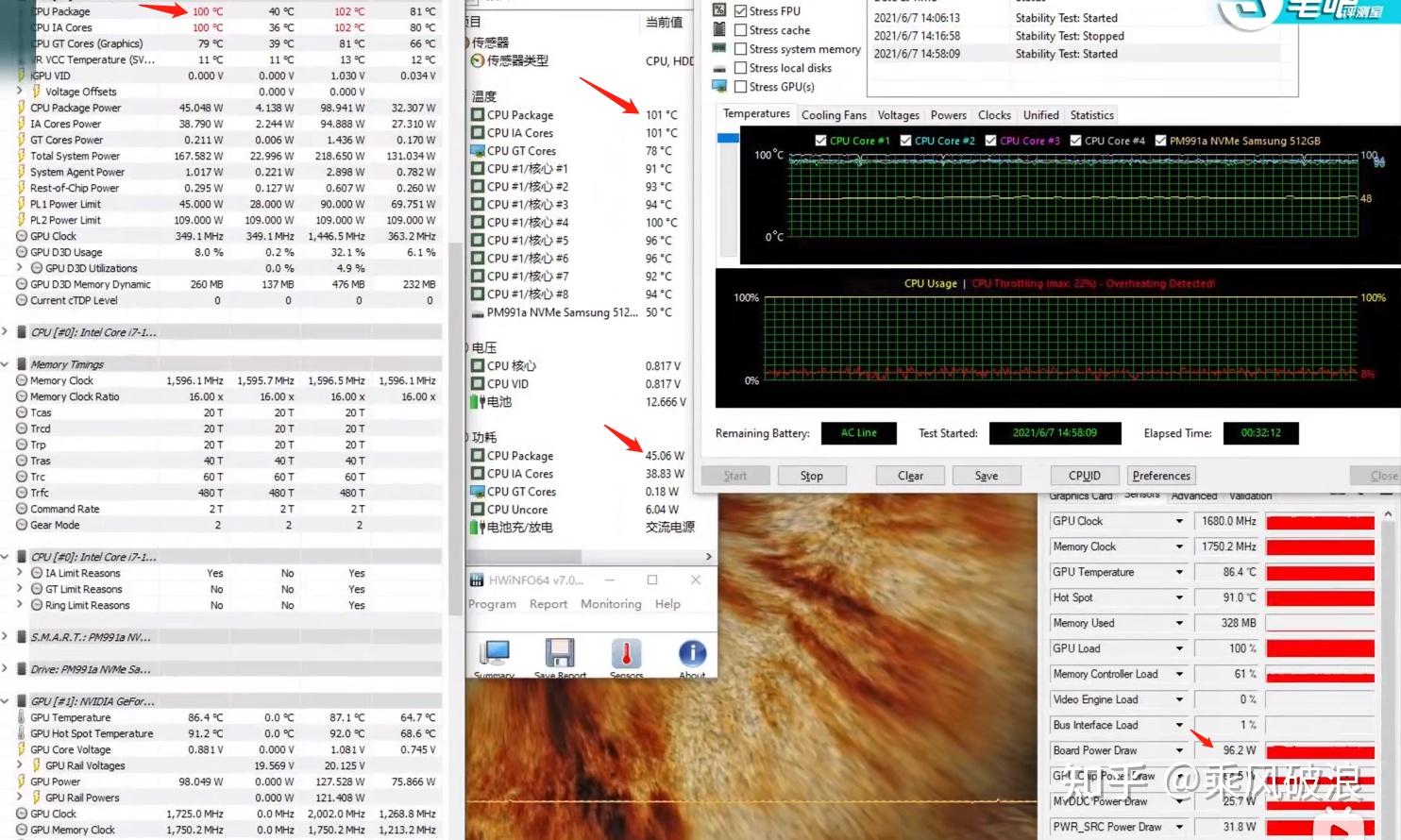
Task: Click the thermometer icon beside GPU Temperature in HWiNFO
Action: click(x=22, y=717)
